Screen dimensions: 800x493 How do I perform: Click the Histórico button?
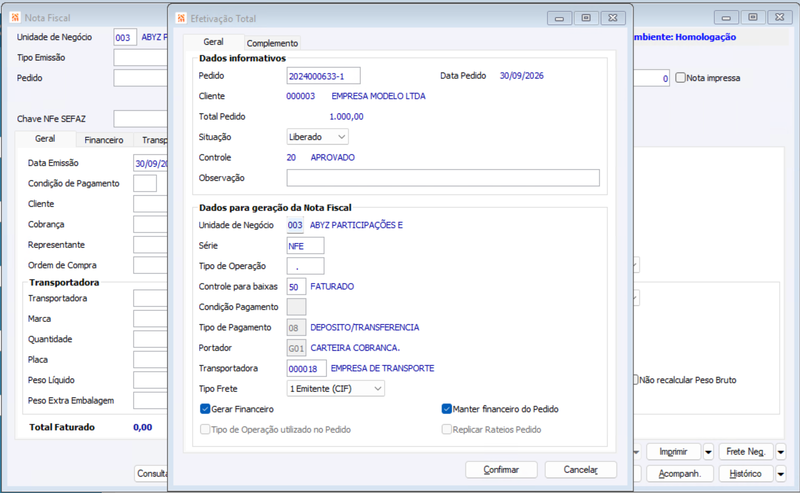point(745,474)
